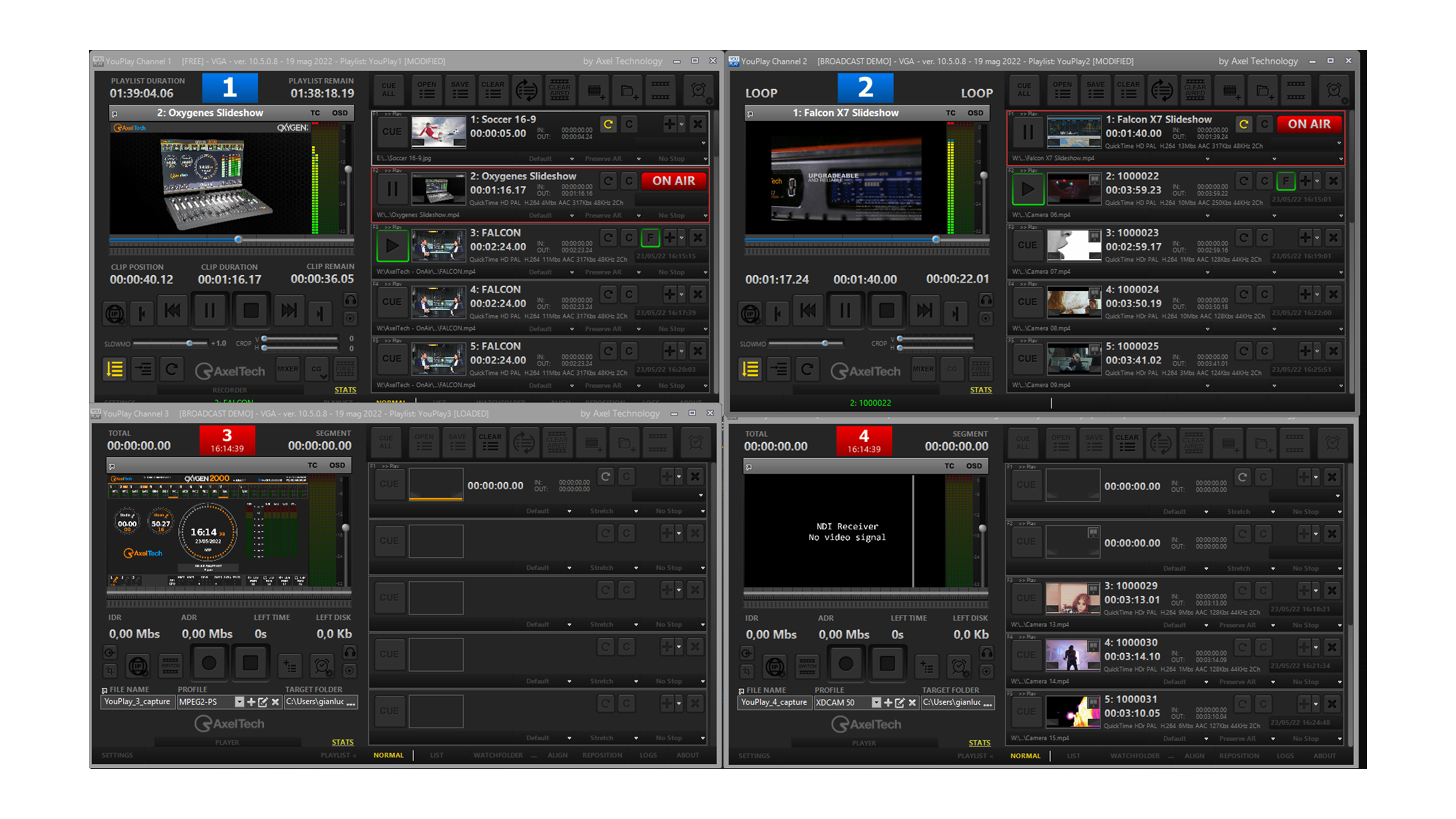
Task: Open MPEG2-PS profile dropdown in Channel 3
Action: tap(239, 702)
